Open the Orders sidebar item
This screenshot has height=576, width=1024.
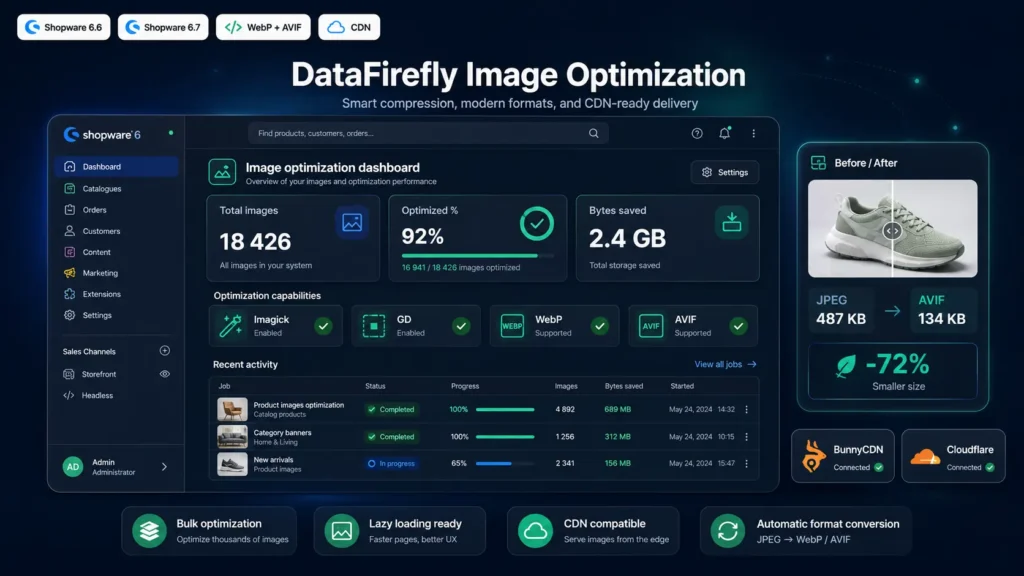point(116,210)
